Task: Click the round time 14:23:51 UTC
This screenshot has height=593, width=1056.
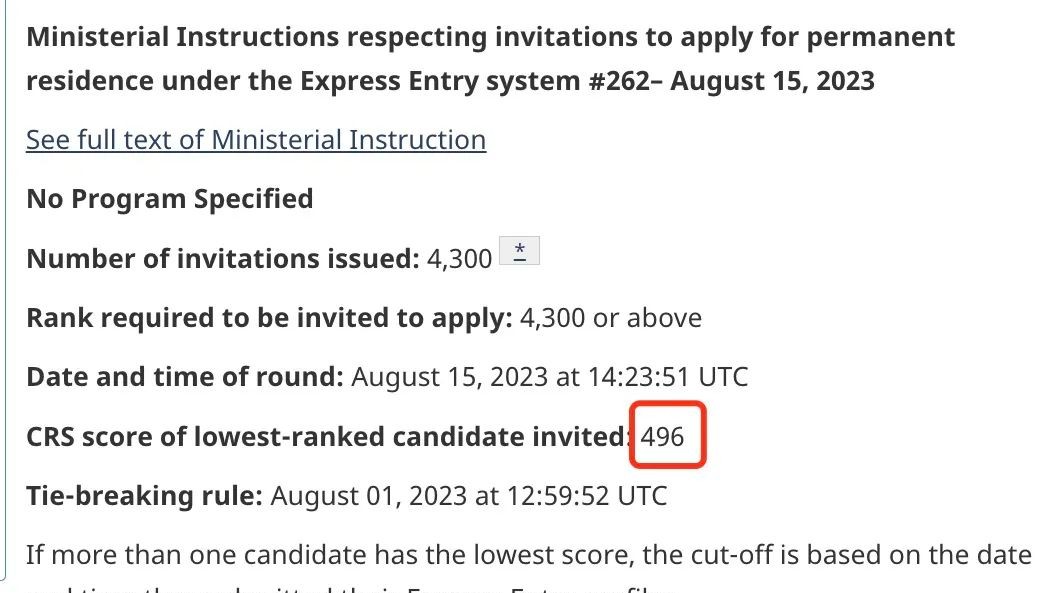Action: (668, 377)
